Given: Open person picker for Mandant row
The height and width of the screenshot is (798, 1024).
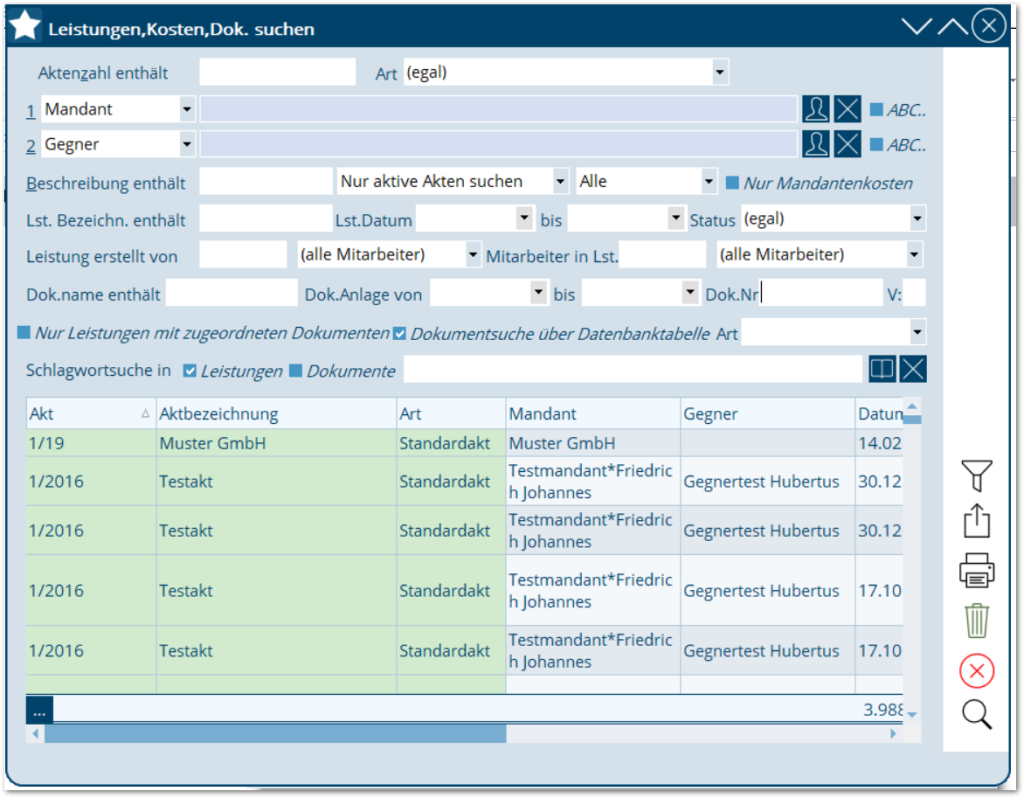Looking at the screenshot, I should pos(816,109).
